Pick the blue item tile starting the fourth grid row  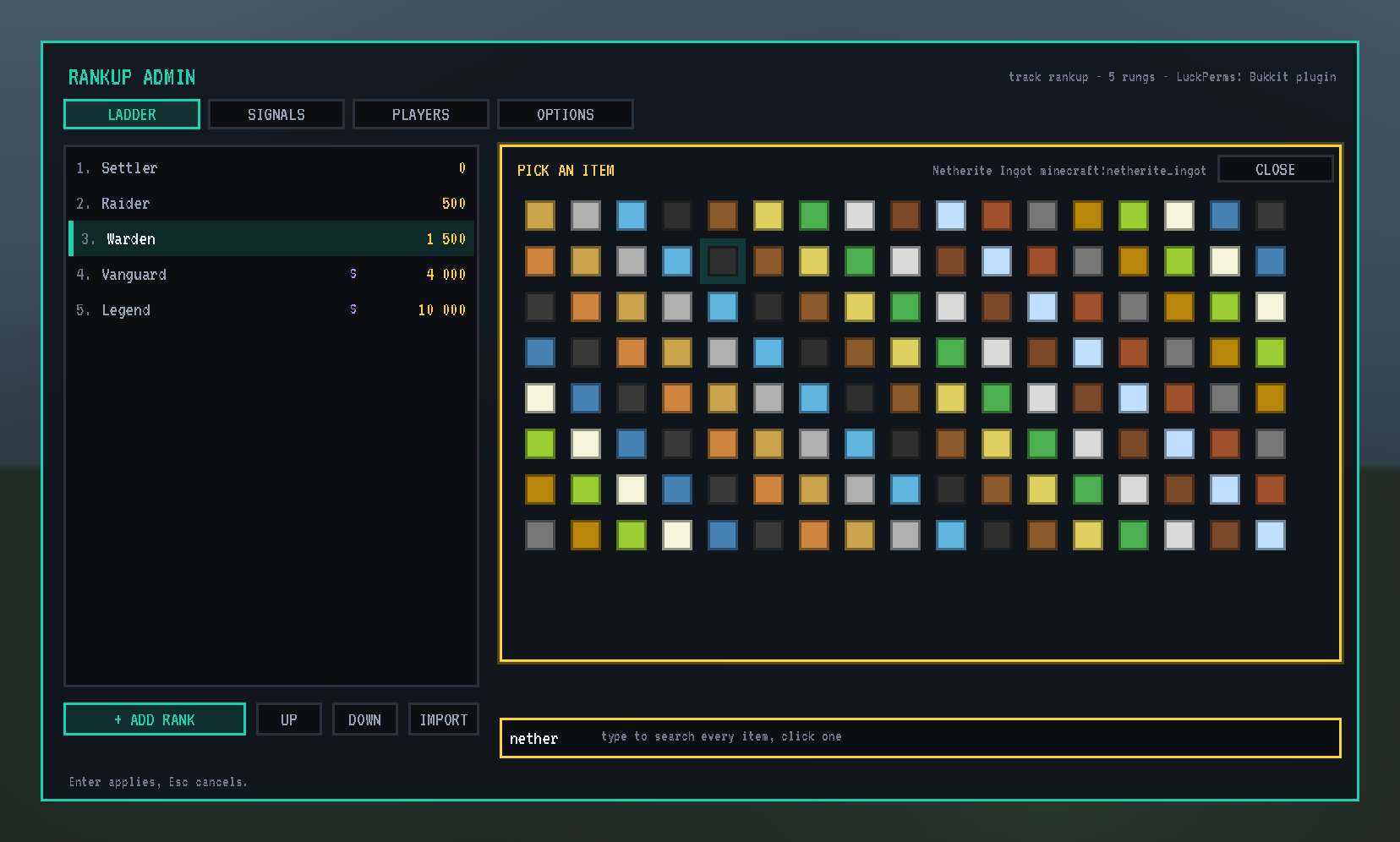(540, 353)
